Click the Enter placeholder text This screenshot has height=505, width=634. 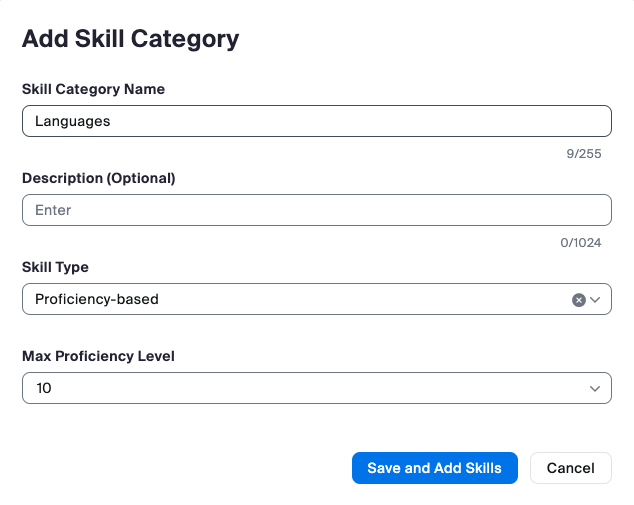coord(53,210)
